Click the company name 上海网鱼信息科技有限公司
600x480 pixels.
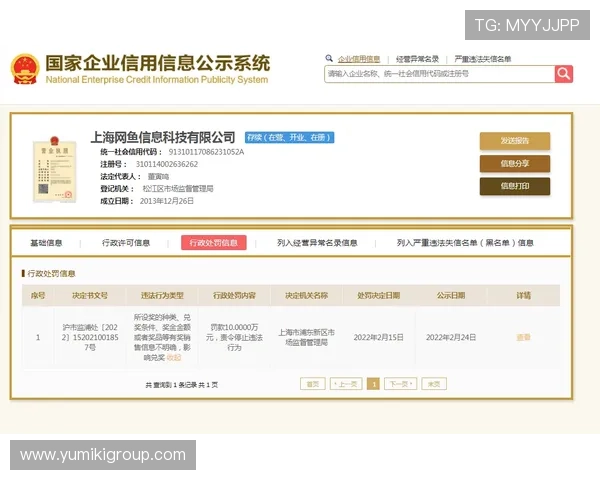(163, 137)
